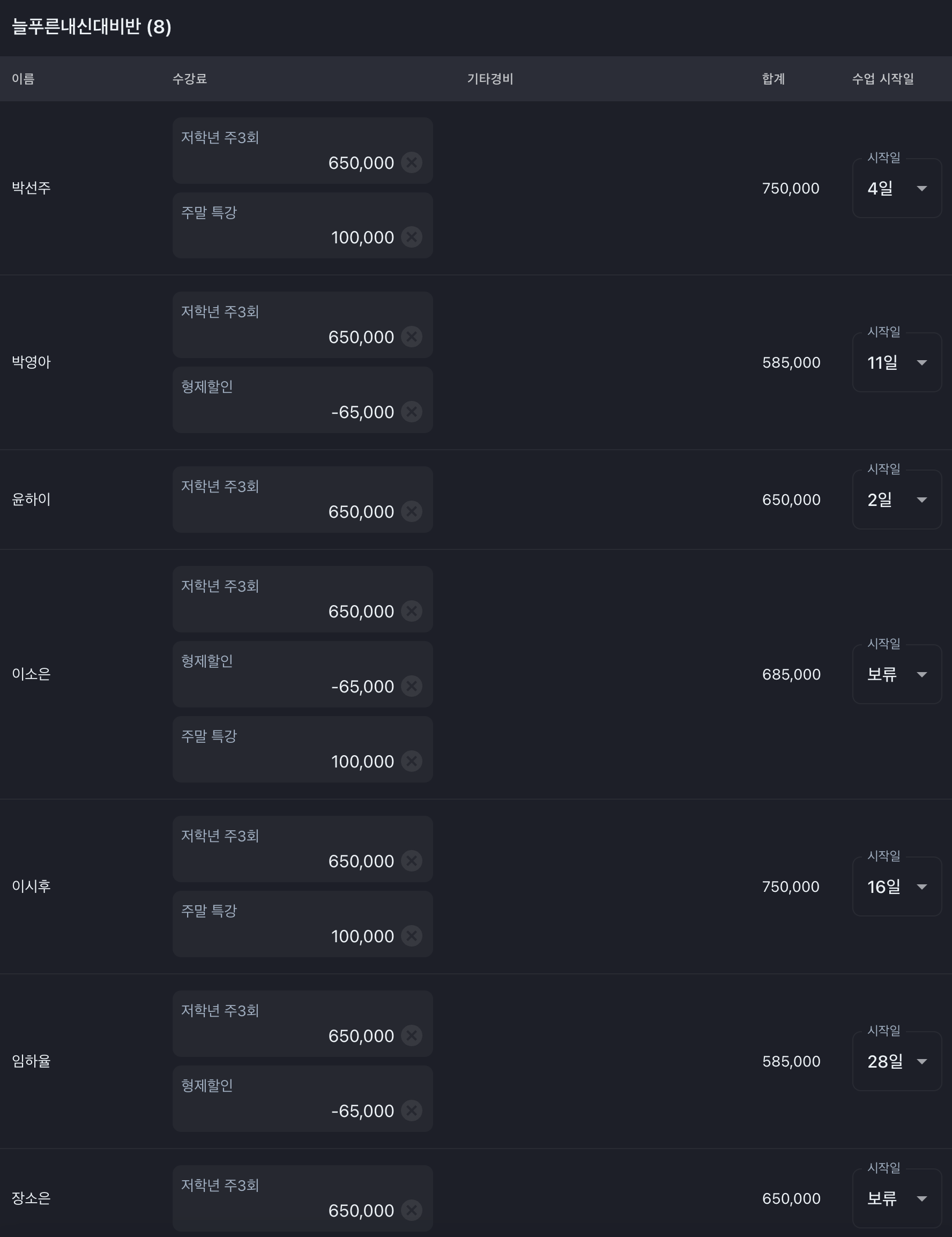Screen dimensions: 952x1237
Task: Clear 윤하이's 저학년 주3회 fee chip
Action: coord(412,511)
